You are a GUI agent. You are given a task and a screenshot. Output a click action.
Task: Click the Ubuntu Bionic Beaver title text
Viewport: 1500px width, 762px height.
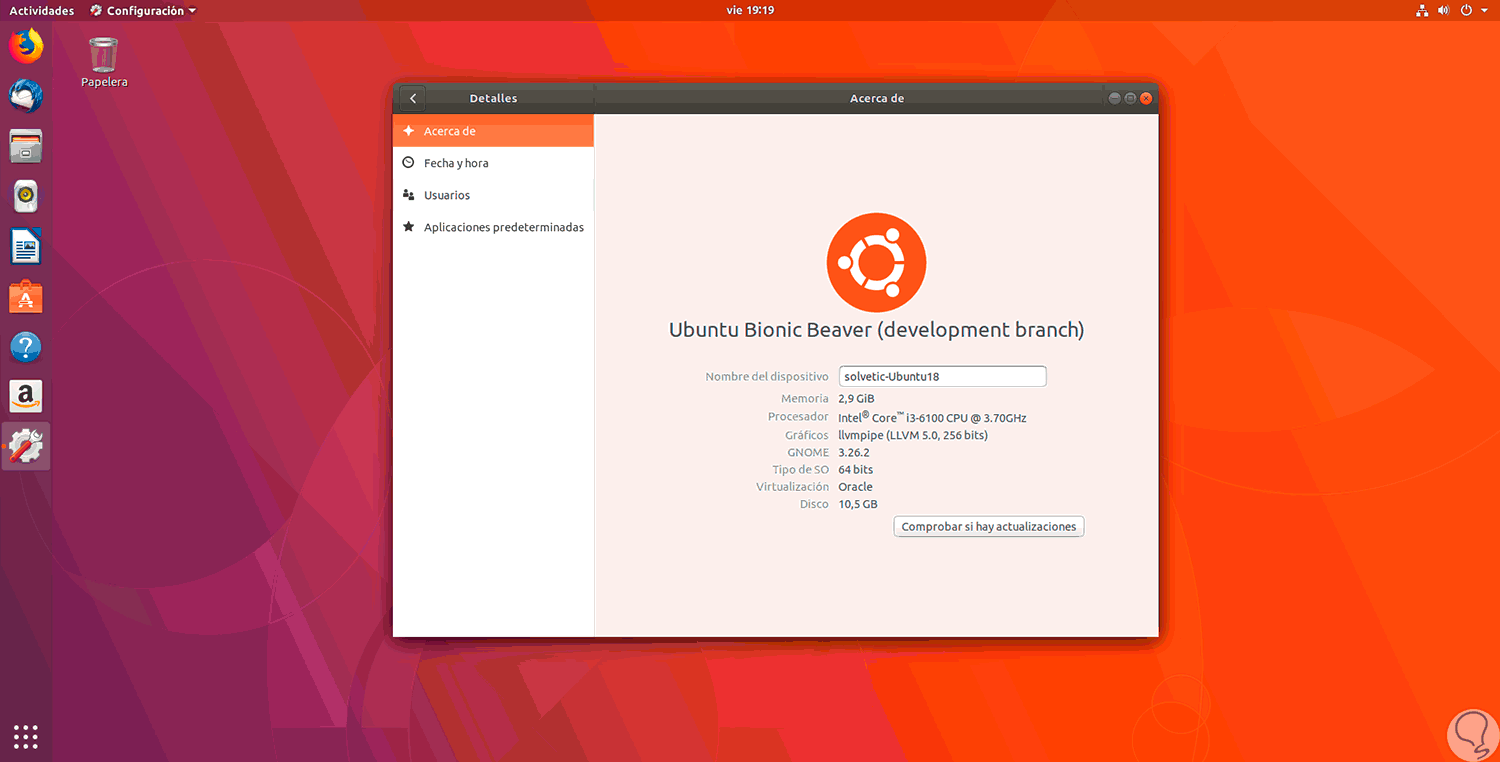876,330
